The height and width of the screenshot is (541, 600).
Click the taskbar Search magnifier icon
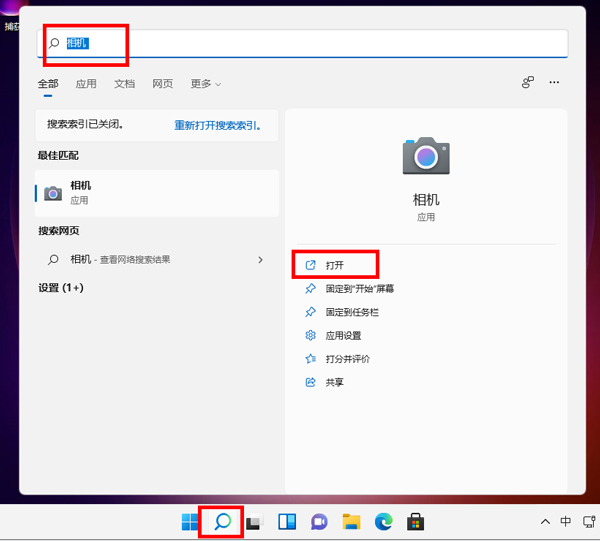click(222, 521)
